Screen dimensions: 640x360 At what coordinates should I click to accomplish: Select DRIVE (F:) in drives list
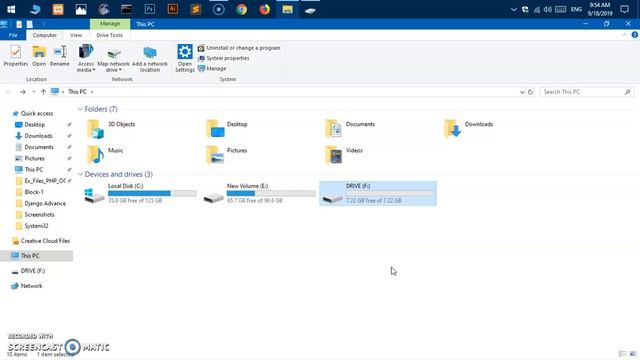(x=378, y=193)
